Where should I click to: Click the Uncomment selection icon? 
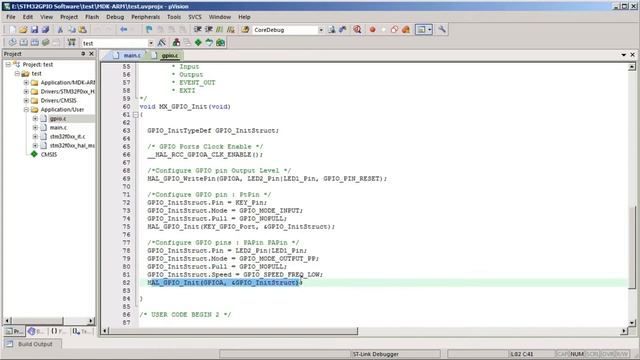231,30
